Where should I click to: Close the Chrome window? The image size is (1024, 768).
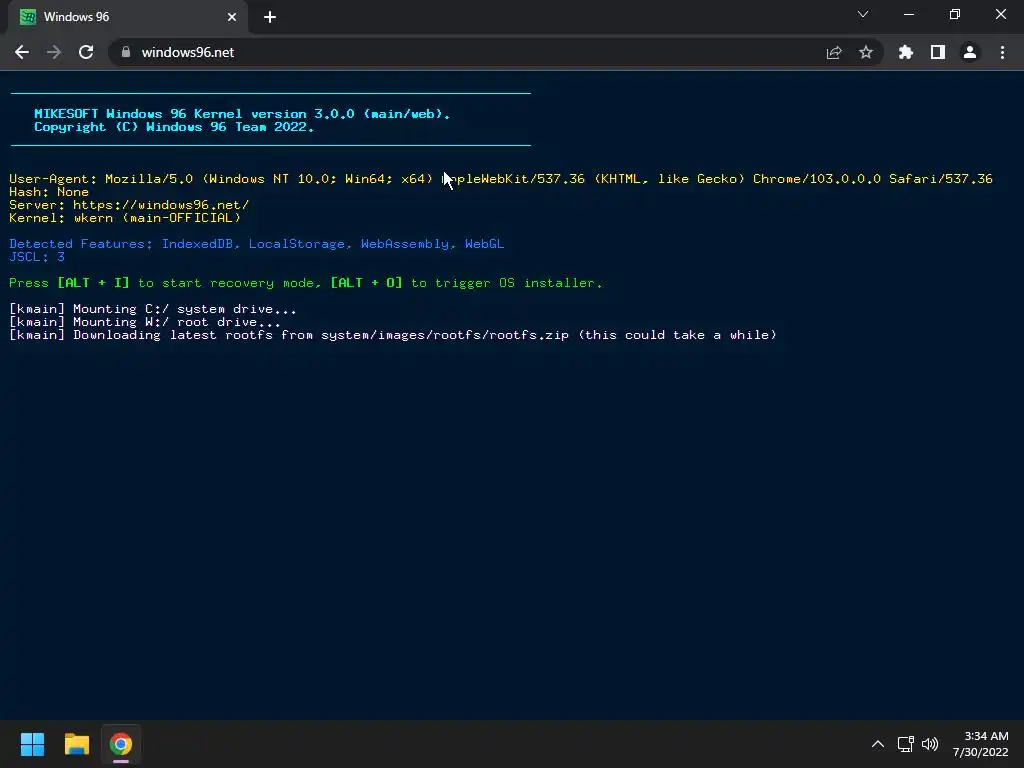pyautogui.click(x=1000, y=14)
